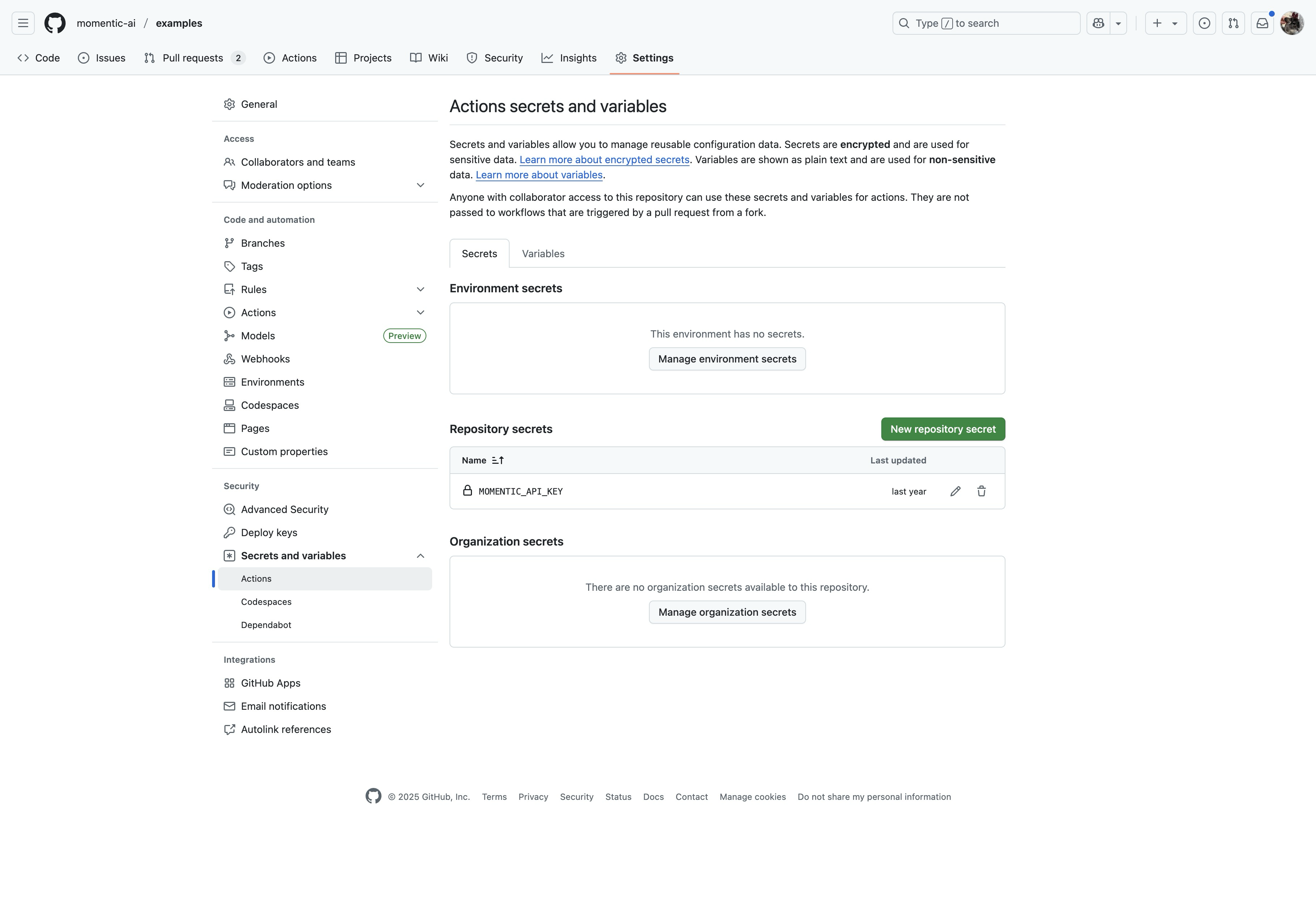Open Models settings with Preview badge
The width and height of the screenshot is (1316, 916).
[325, 336]
